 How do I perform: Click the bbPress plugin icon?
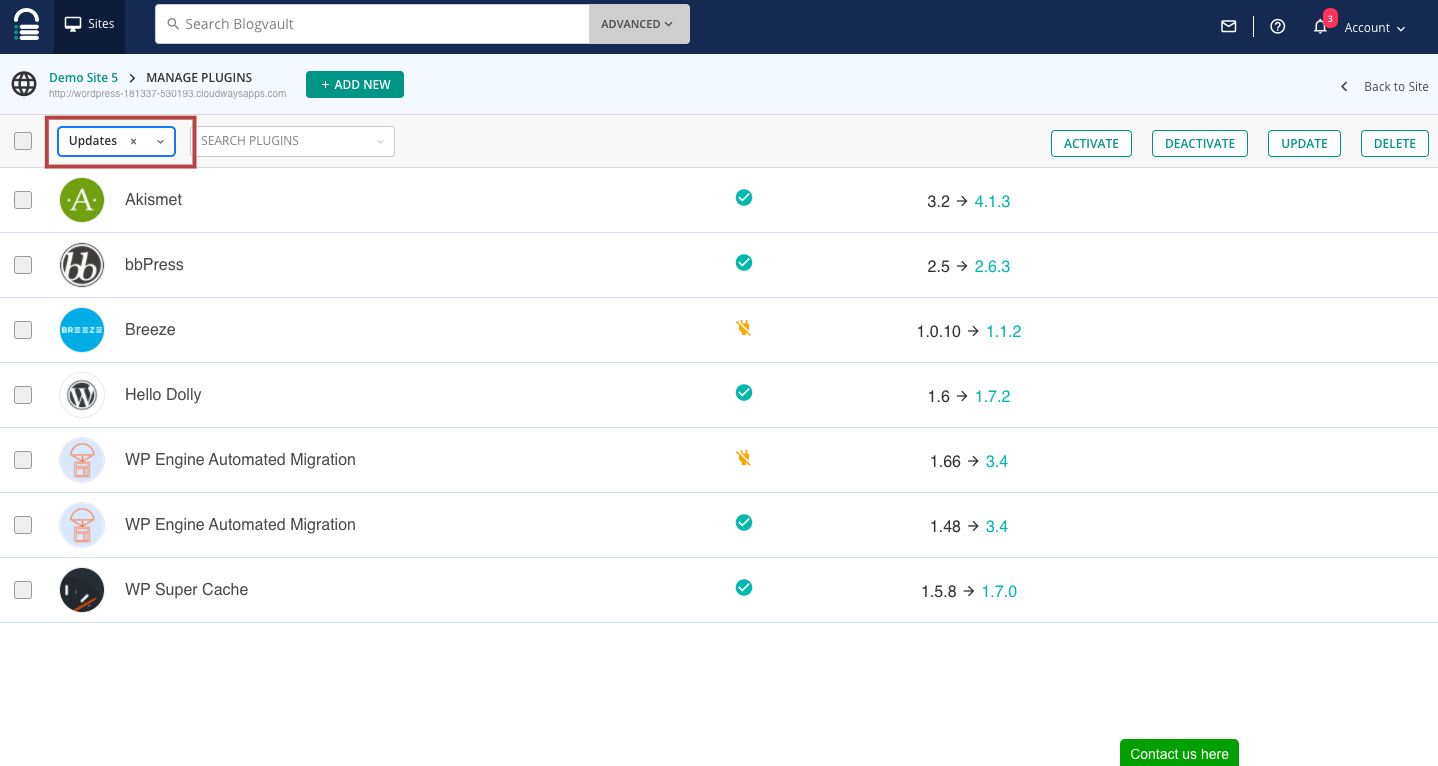click(82, 265)
